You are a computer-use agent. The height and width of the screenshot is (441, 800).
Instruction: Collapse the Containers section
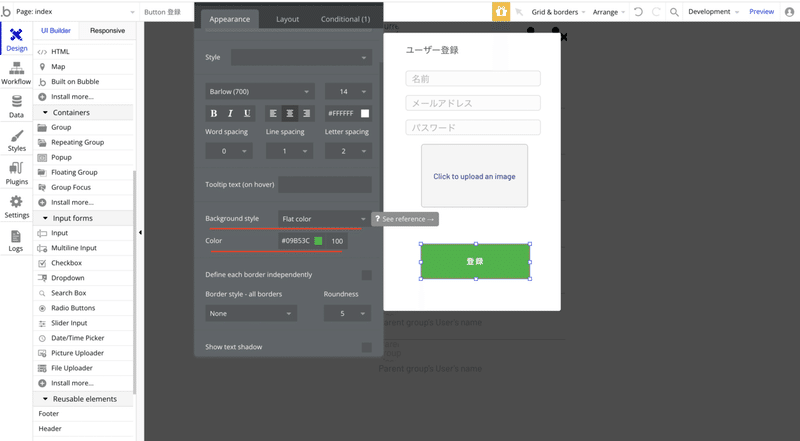[45, 112]
